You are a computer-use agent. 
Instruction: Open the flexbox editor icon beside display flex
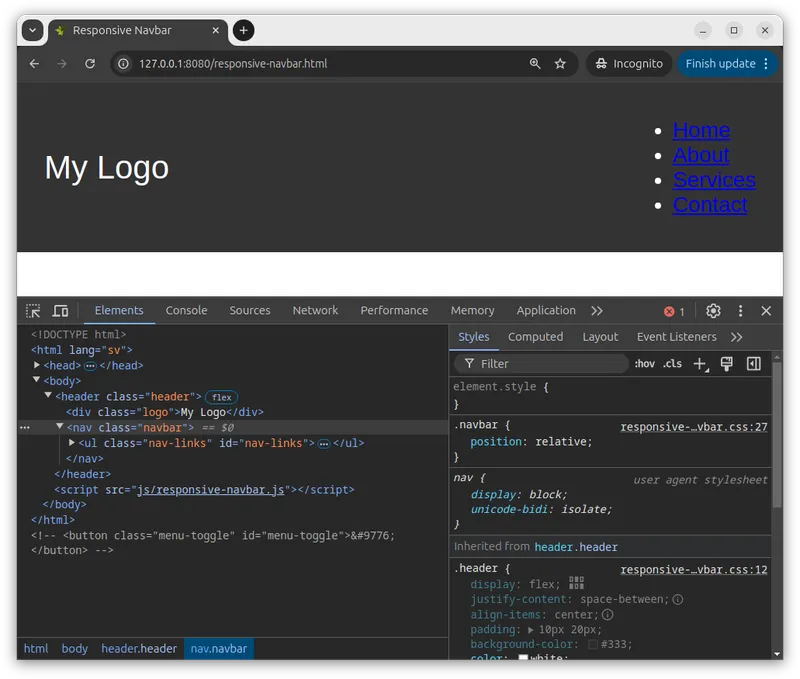[576, 583]
